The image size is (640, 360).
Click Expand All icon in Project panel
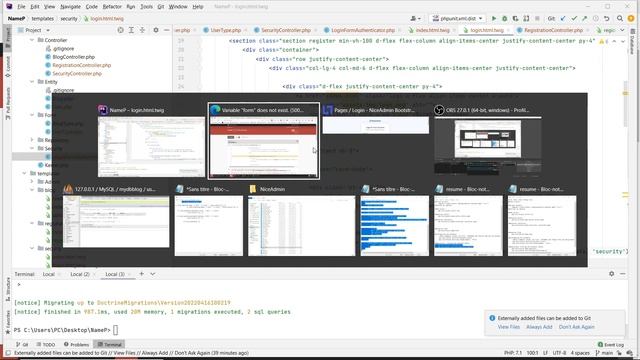131,30
